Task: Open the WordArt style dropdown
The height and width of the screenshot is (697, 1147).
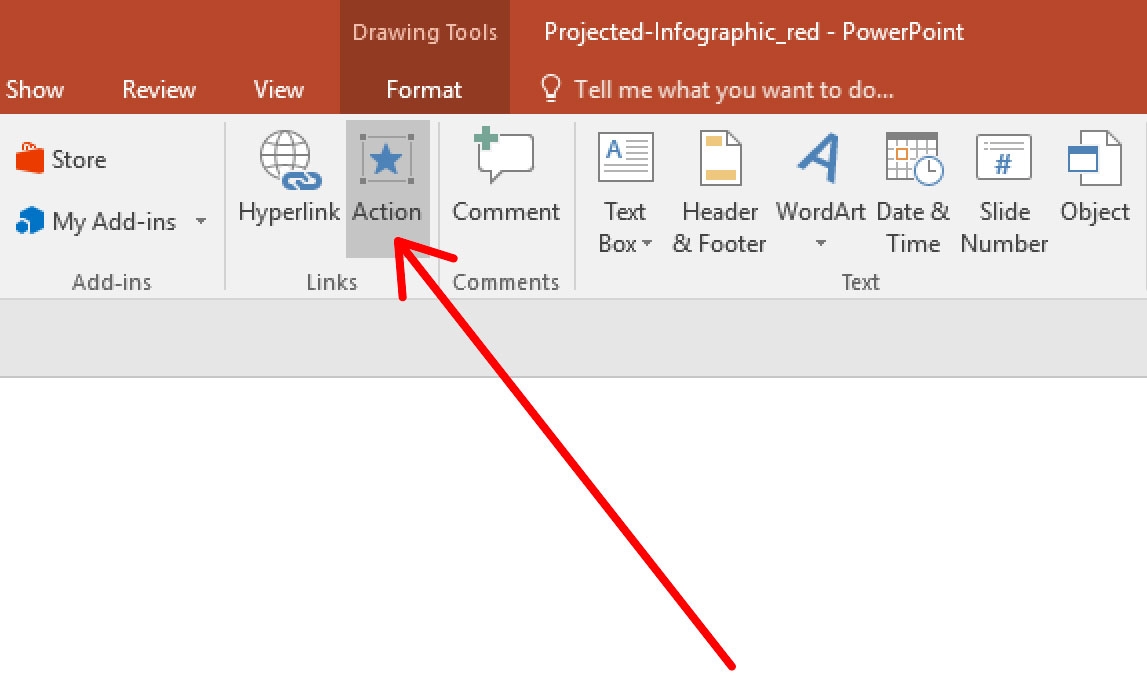Action: click(820, 243)
